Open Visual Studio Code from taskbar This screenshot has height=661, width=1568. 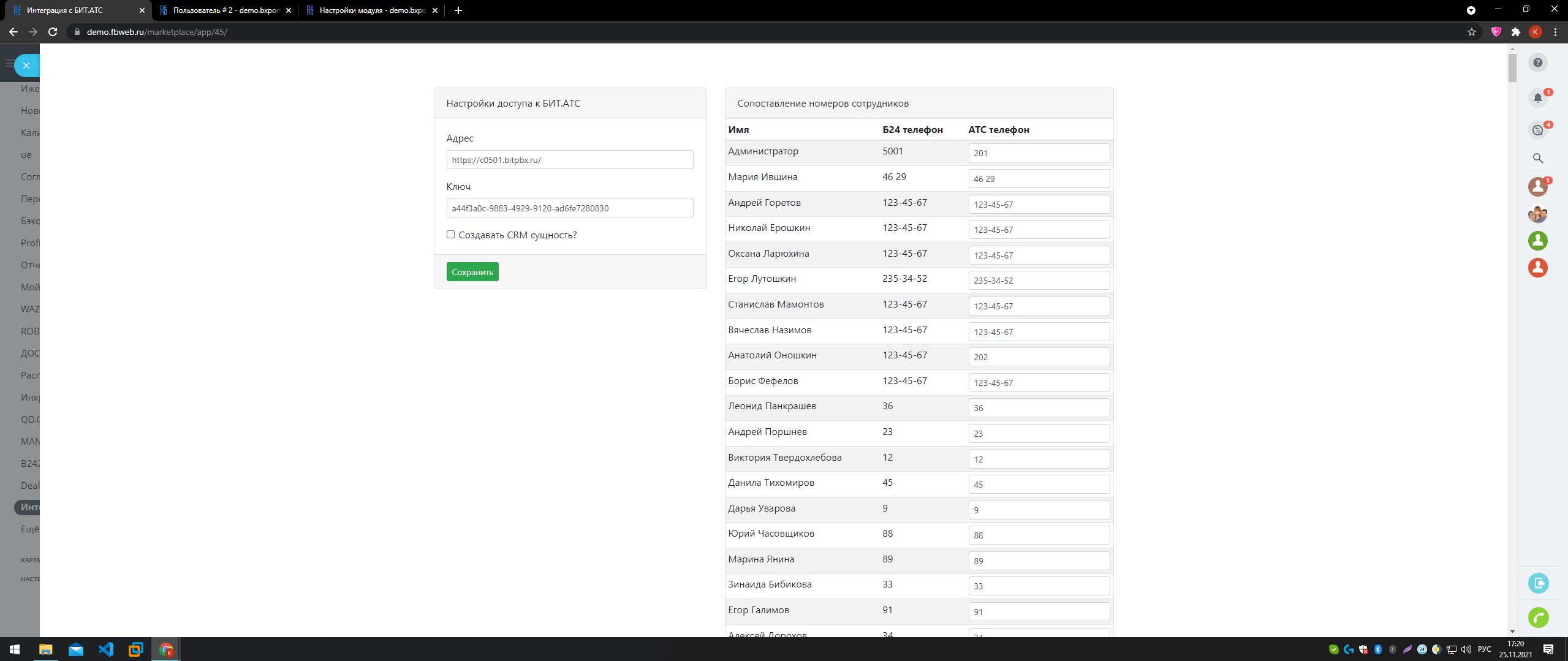coord(106,649)
